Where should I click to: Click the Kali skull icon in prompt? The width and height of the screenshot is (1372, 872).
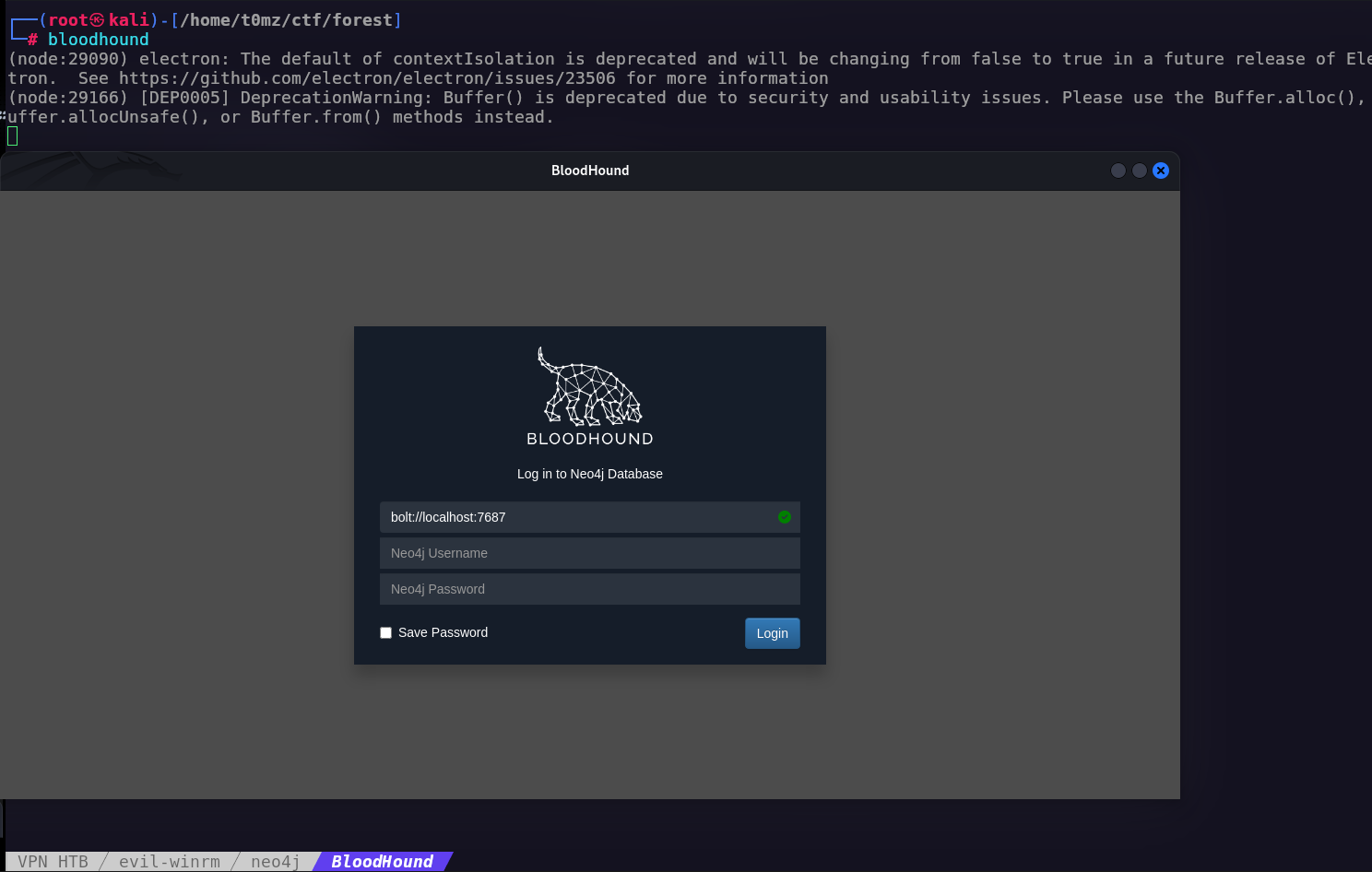(97, 20)
